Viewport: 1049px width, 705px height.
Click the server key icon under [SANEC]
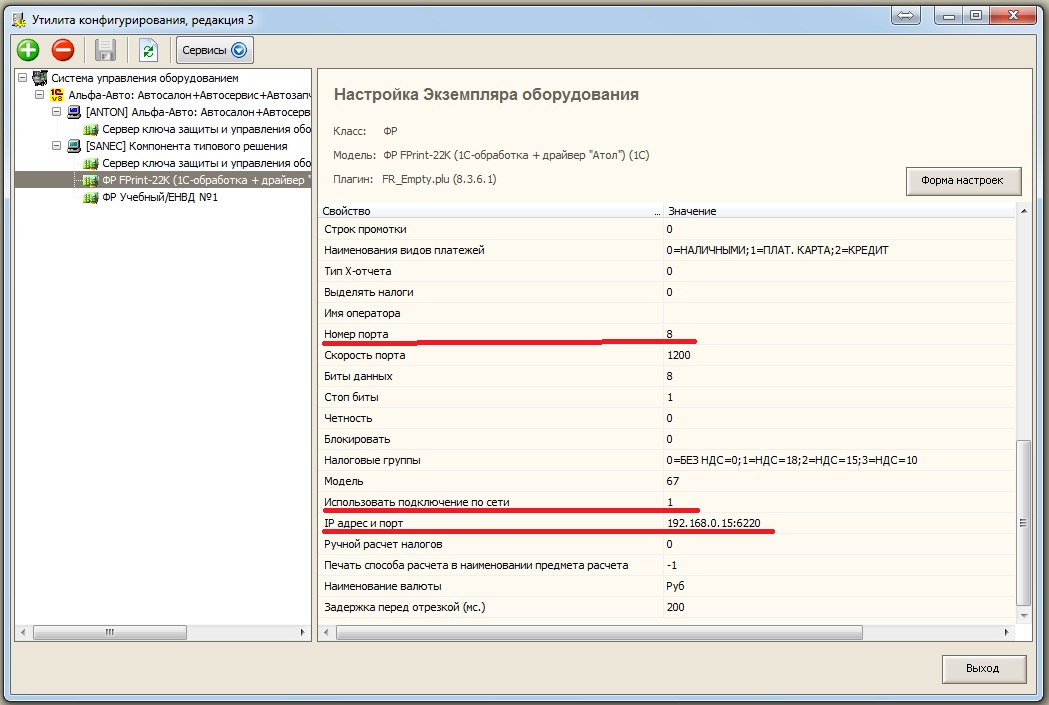pos(90,163)
